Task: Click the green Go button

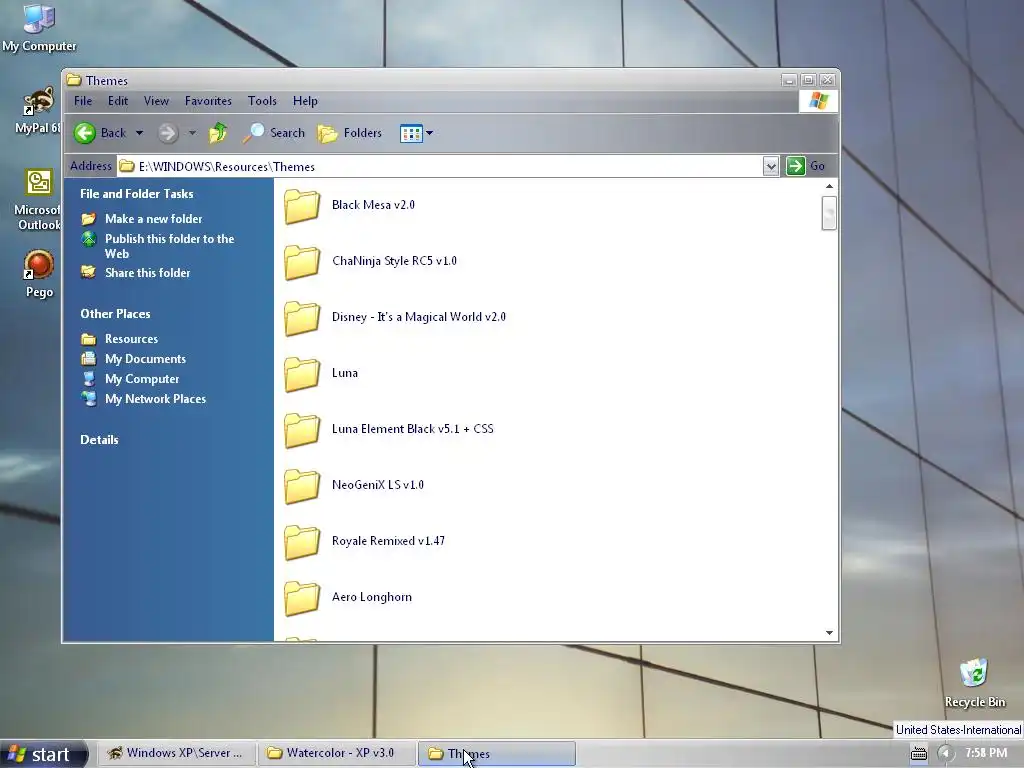Action: 806,167
